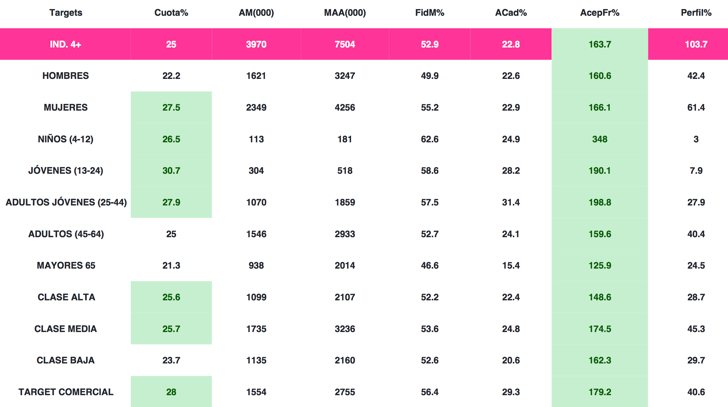Select the FidM% column header
Viewport: 728px width, 407px height.
tap(430, 13)
